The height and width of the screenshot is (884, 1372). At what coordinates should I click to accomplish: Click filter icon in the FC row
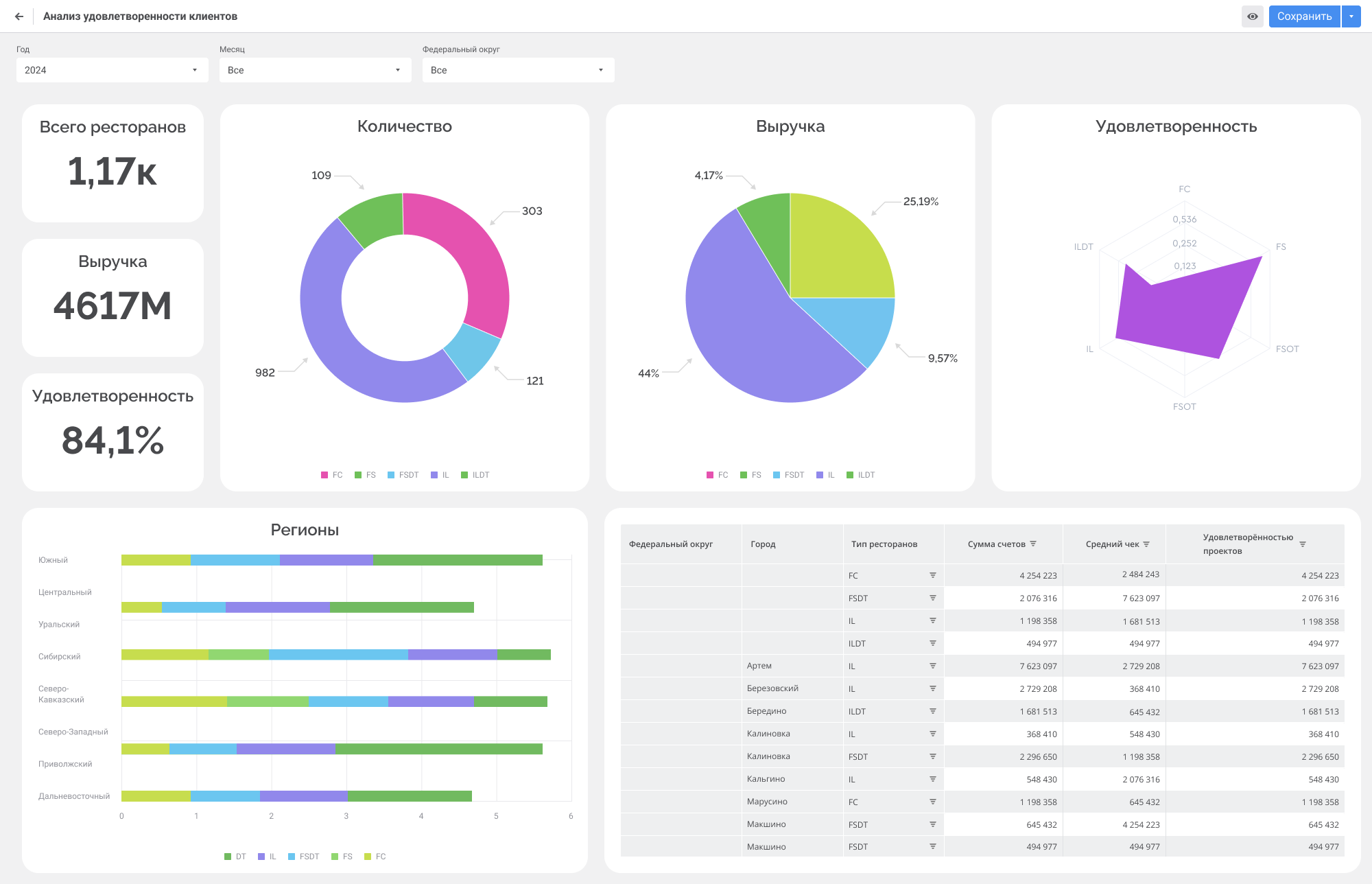(933, 575)
